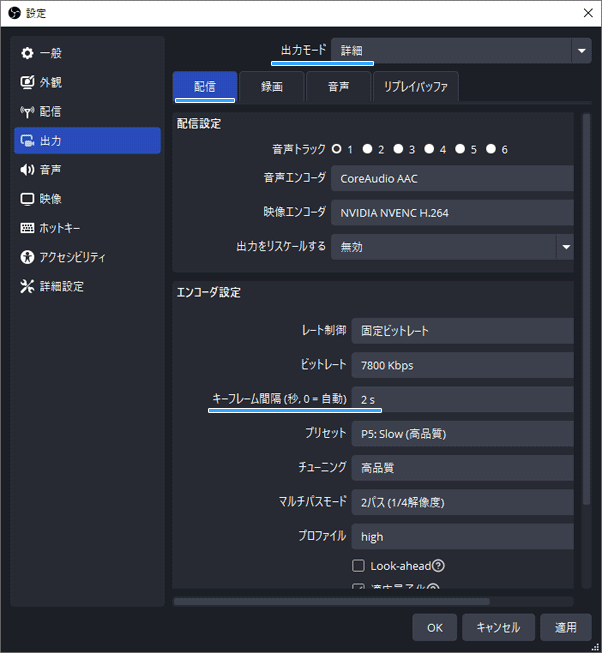Viewport: 602px width, 653px height.
Task: Switch to the リプレイバッファ tab
Action: 416,87
